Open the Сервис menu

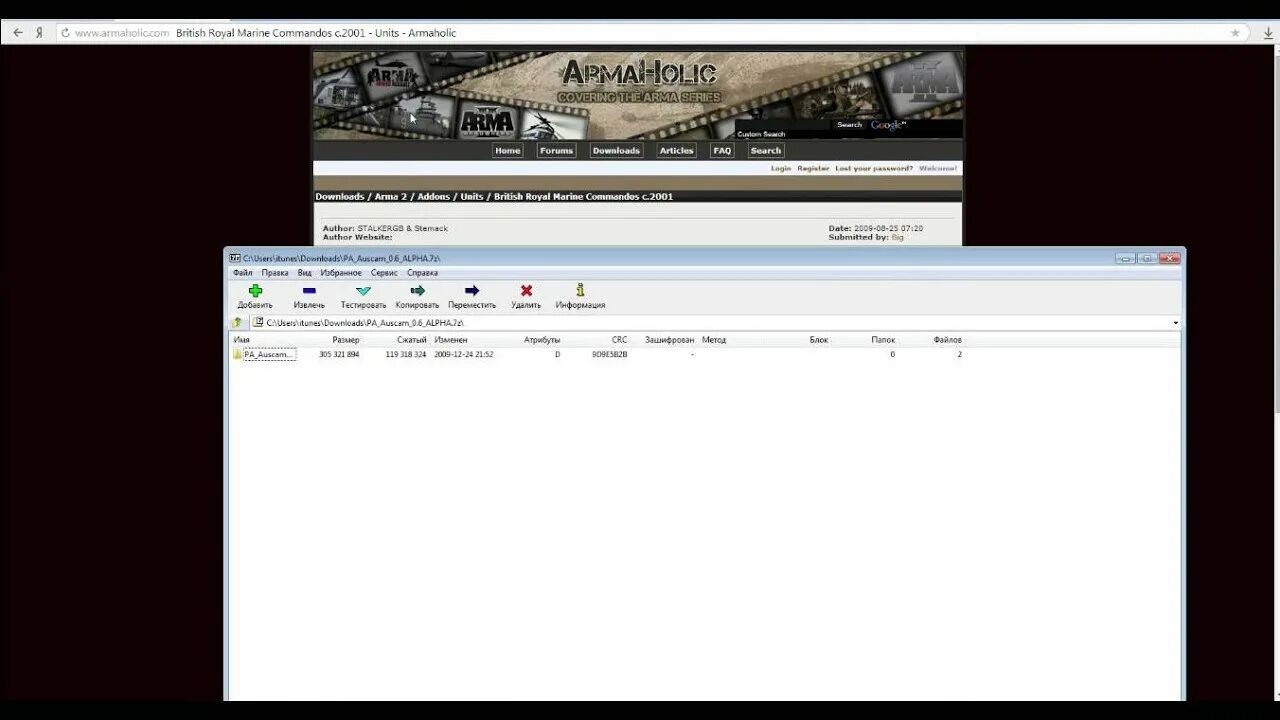click(384, 273)
